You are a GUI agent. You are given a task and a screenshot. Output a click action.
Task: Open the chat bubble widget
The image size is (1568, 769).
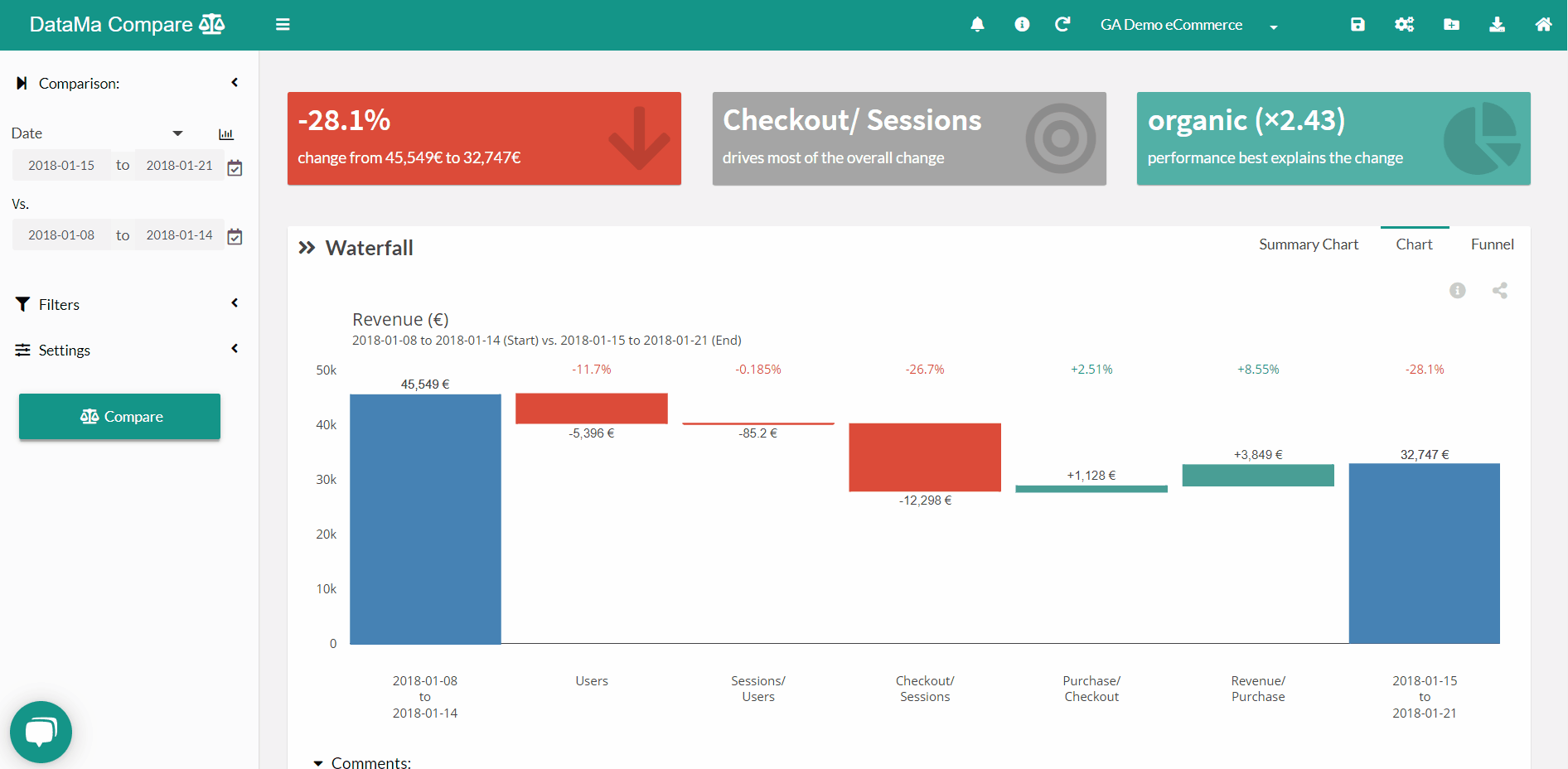click(41, 733)
